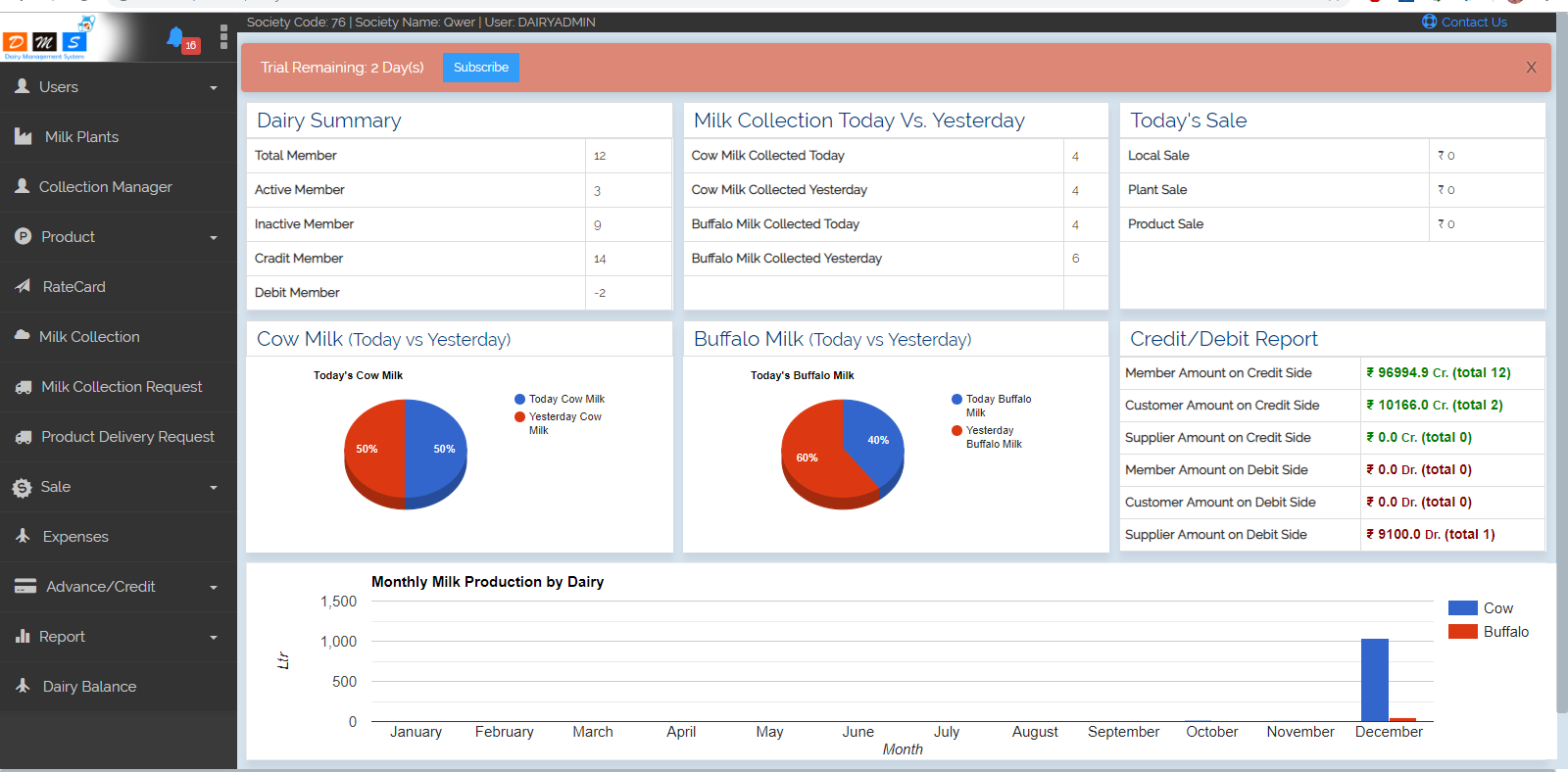Click the Subscribe button

pyautogui.click(x=481, y=68)
